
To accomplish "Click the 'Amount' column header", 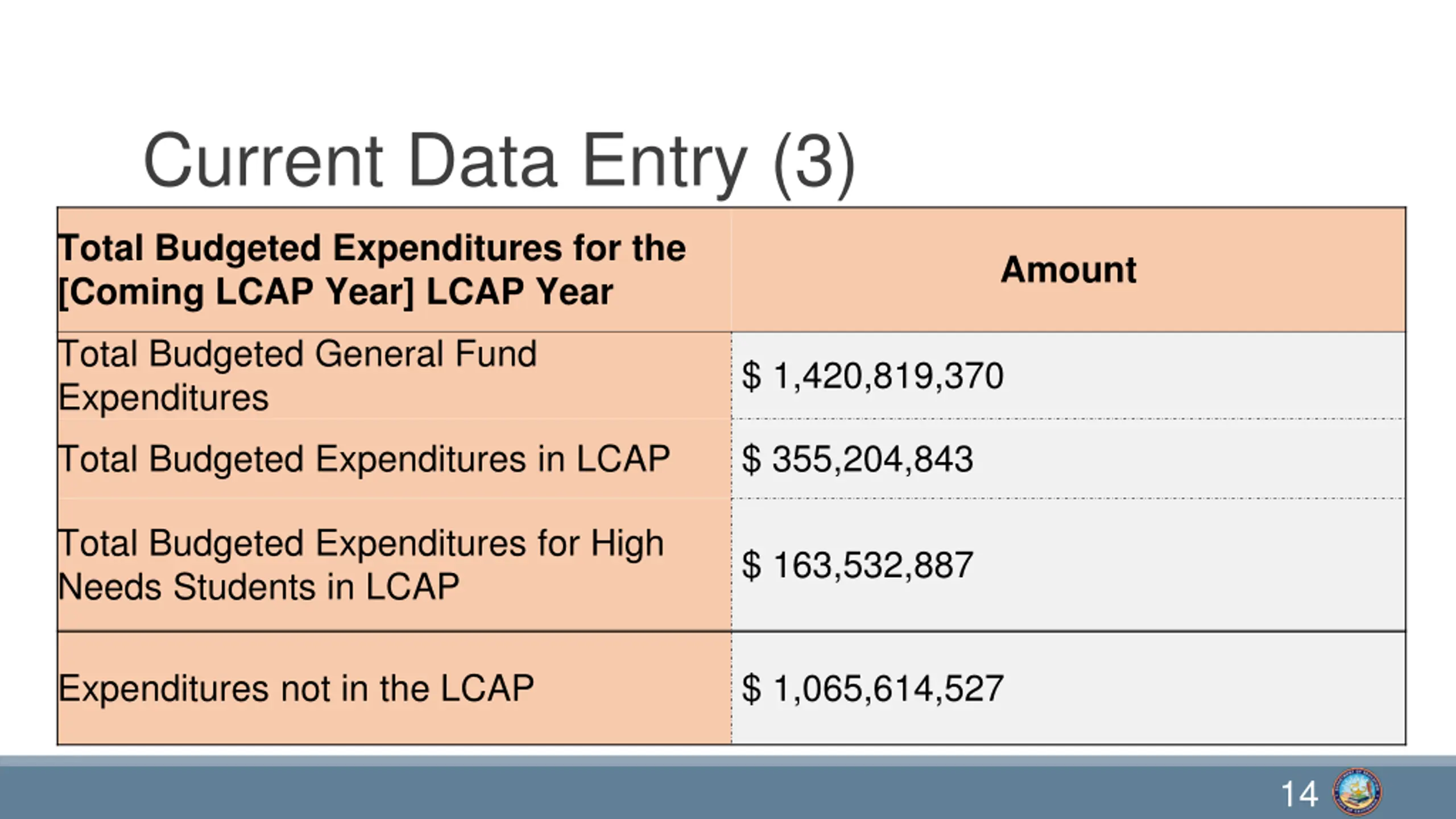I will 1068,270.
